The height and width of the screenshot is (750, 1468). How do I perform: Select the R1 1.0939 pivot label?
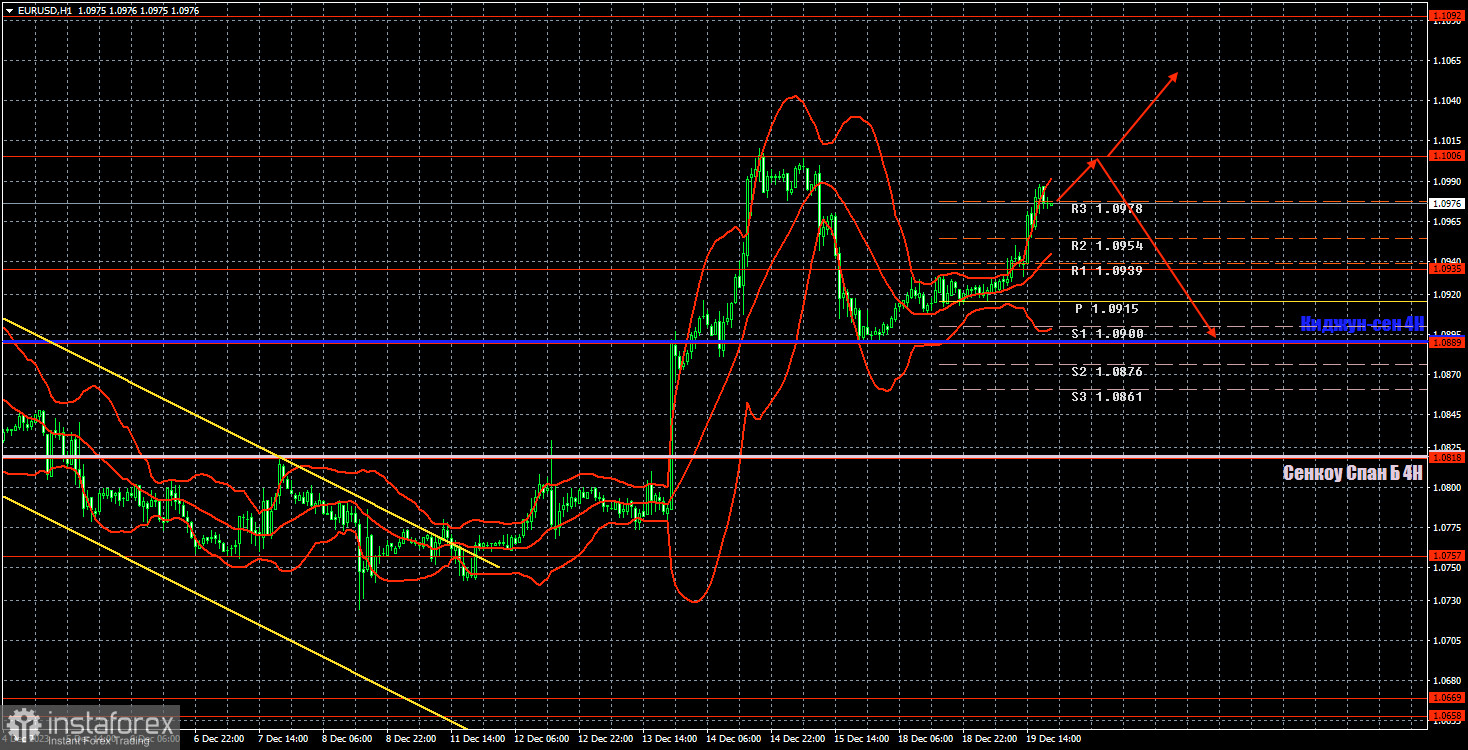pos(1106,271)
